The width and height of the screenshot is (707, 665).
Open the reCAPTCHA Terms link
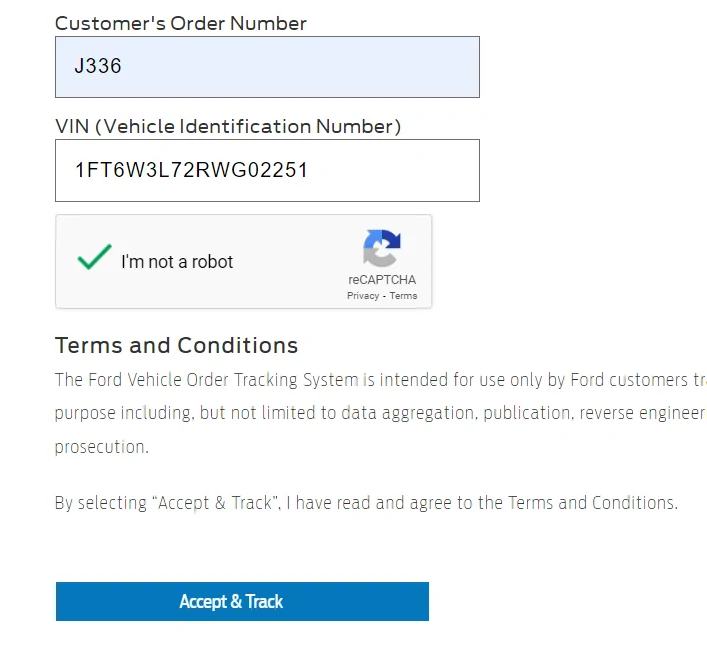click(404, 296)
